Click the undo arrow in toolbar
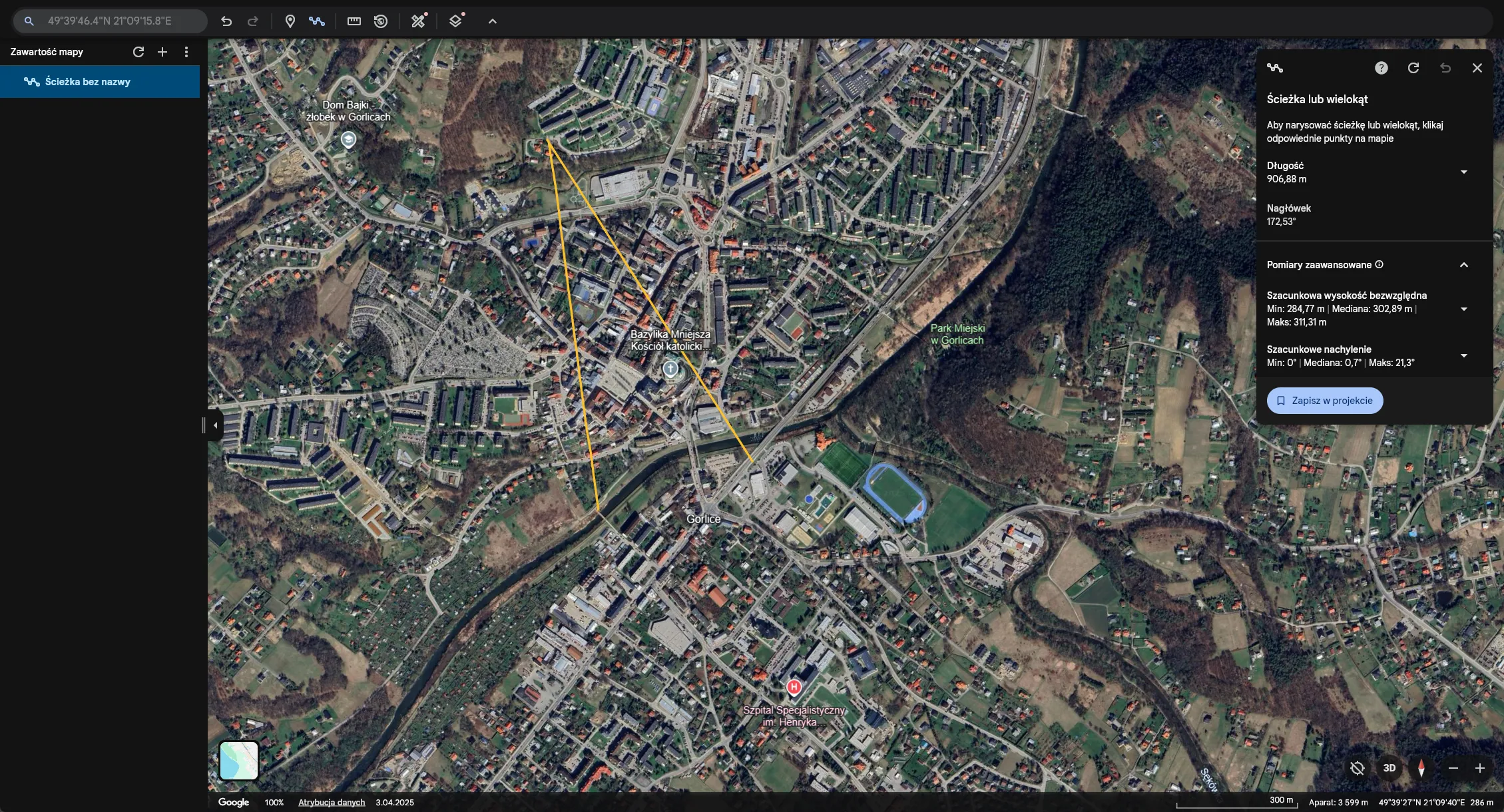Viewport: 1504px width, 812px height. 226,21
